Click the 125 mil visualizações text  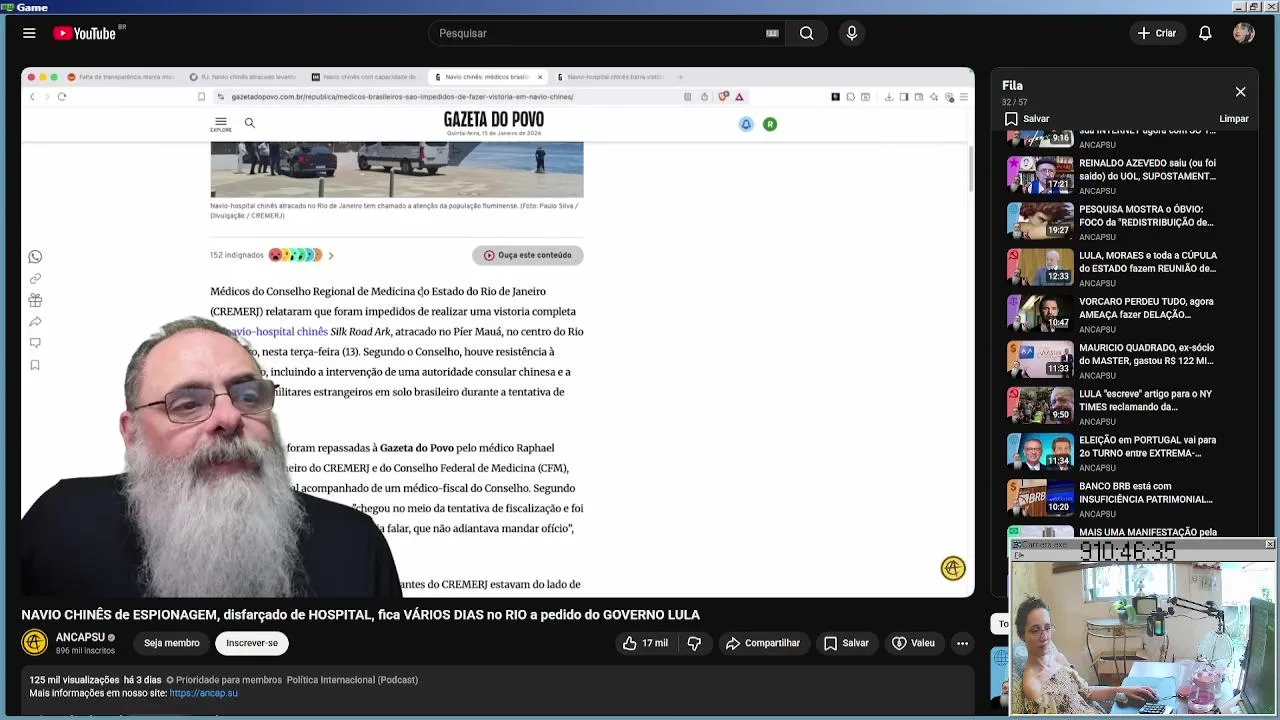pyautogui.click(x=74, y=680)
